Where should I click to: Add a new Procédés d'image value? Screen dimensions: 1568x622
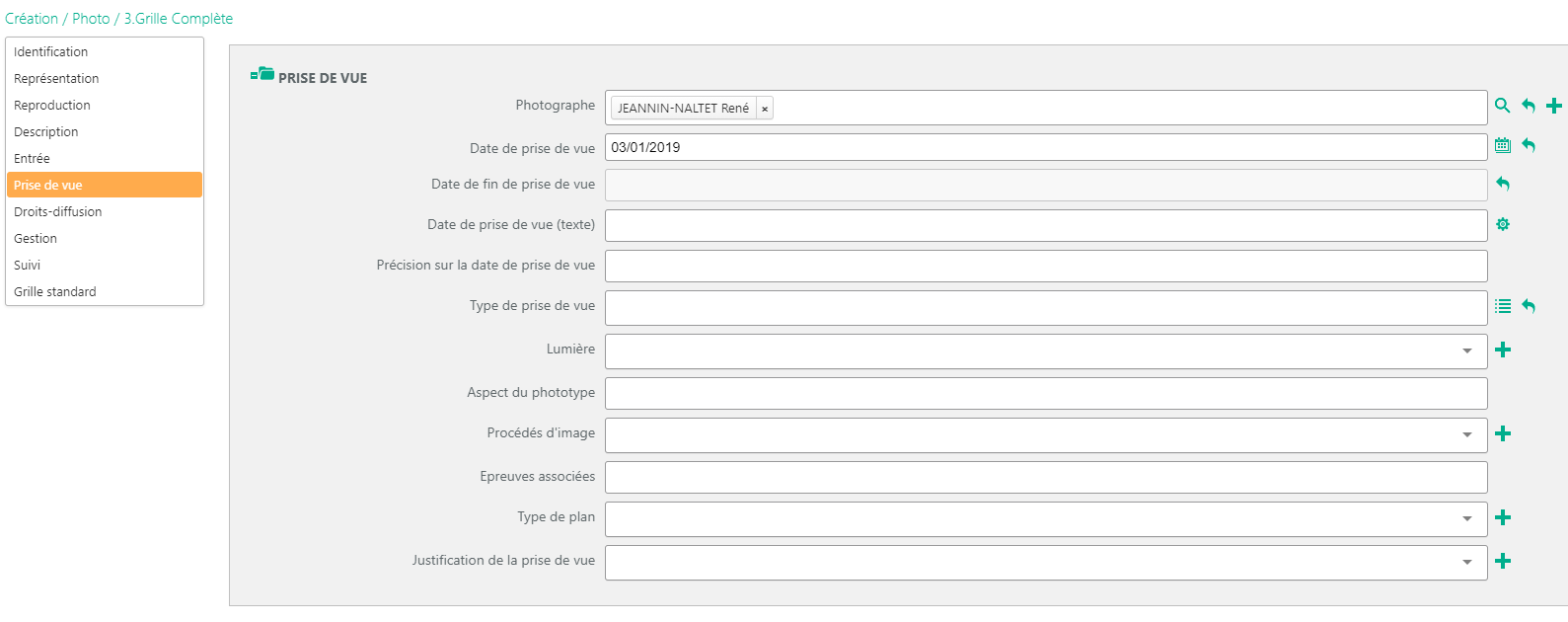[1503, 433]
